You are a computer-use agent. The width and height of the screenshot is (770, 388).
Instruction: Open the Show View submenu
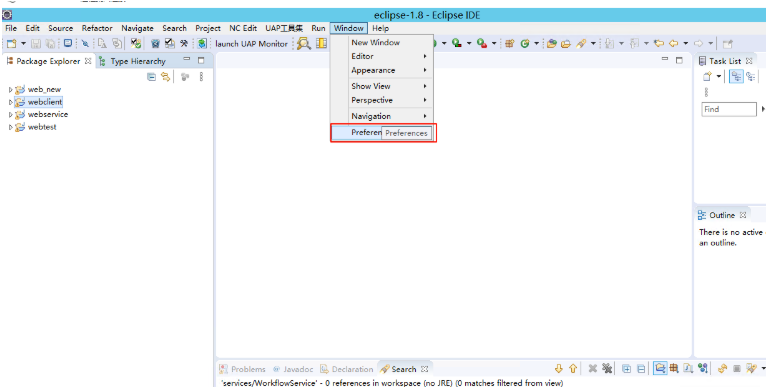coord(382,86)
